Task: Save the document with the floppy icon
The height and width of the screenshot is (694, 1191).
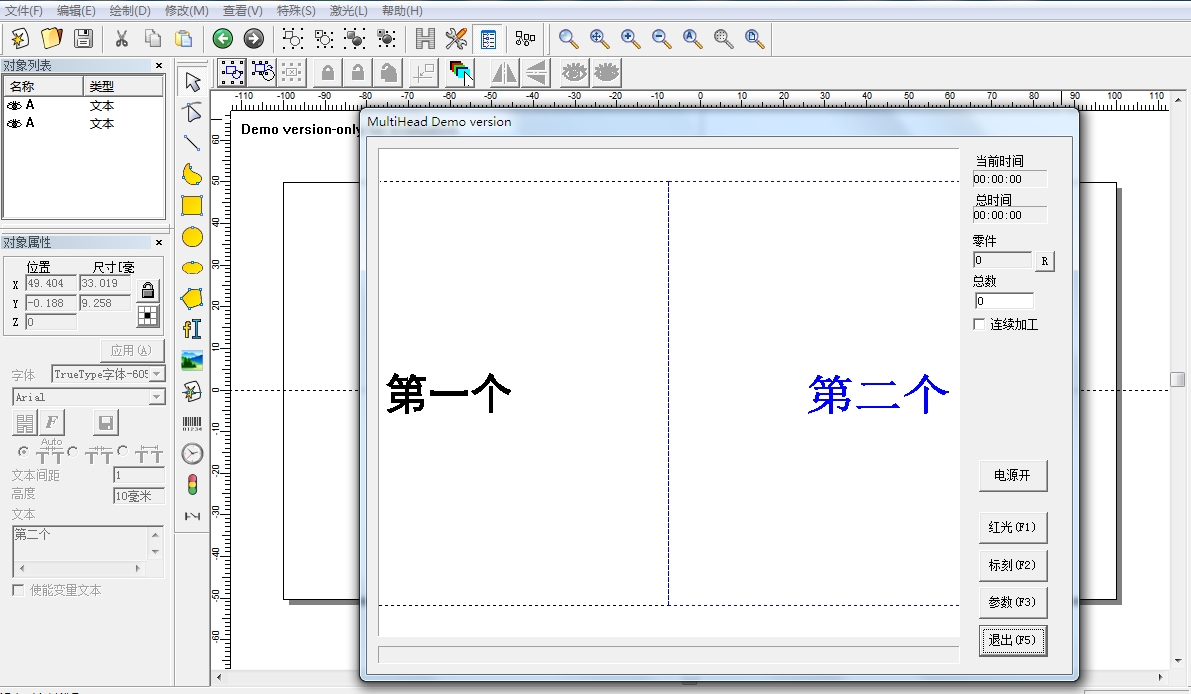Action: click(x=83, y=38)
